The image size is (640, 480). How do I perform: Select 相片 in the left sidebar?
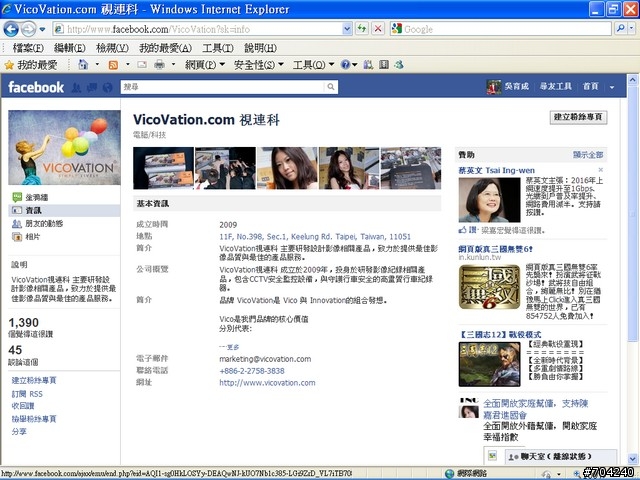(x=33, y=237)
